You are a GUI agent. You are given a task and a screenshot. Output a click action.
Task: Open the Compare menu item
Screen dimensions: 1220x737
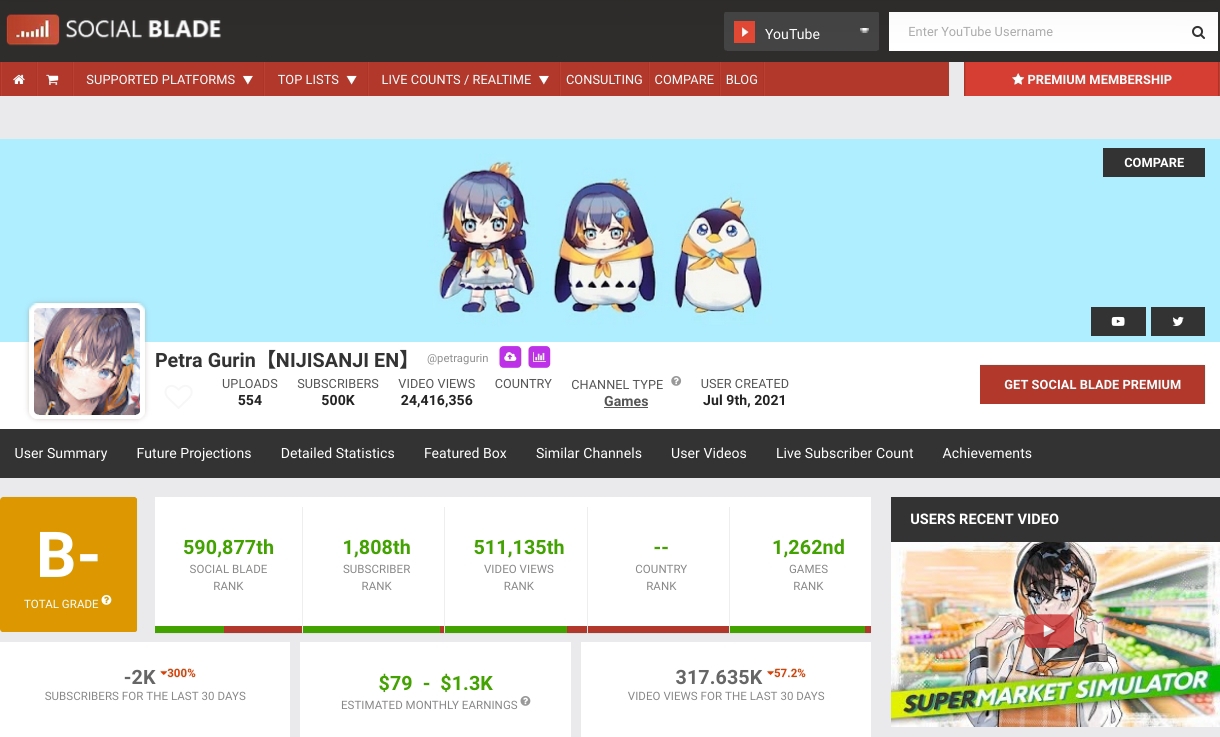(x=684, y=80)
